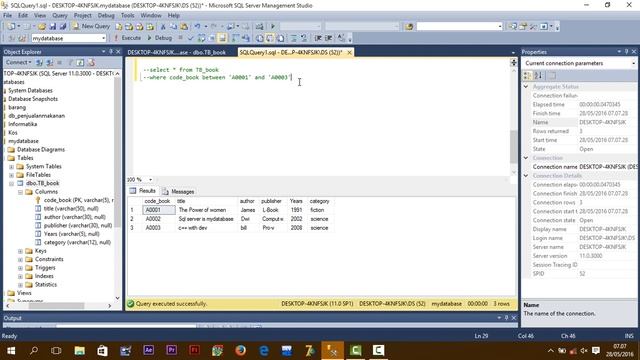Viewport: 640px width, 360px height.
Task: Click the 'The Power of women' title cell
Action: pyautogui.click(x=202, y=210)
